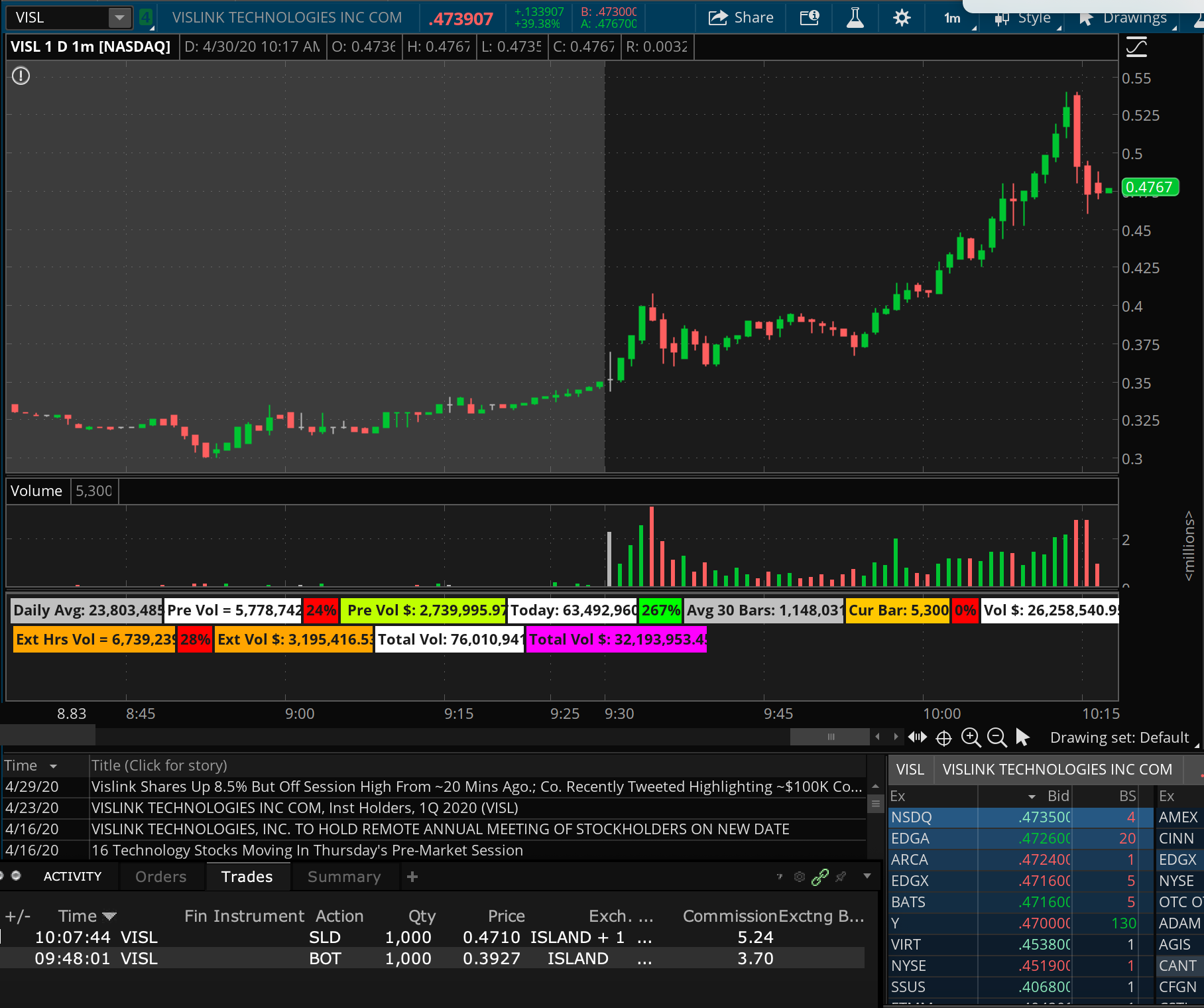This screenshot has height=1008, width=1204.
Task: Open the Activity panel dropdown arrow
Action: [867, 876]
